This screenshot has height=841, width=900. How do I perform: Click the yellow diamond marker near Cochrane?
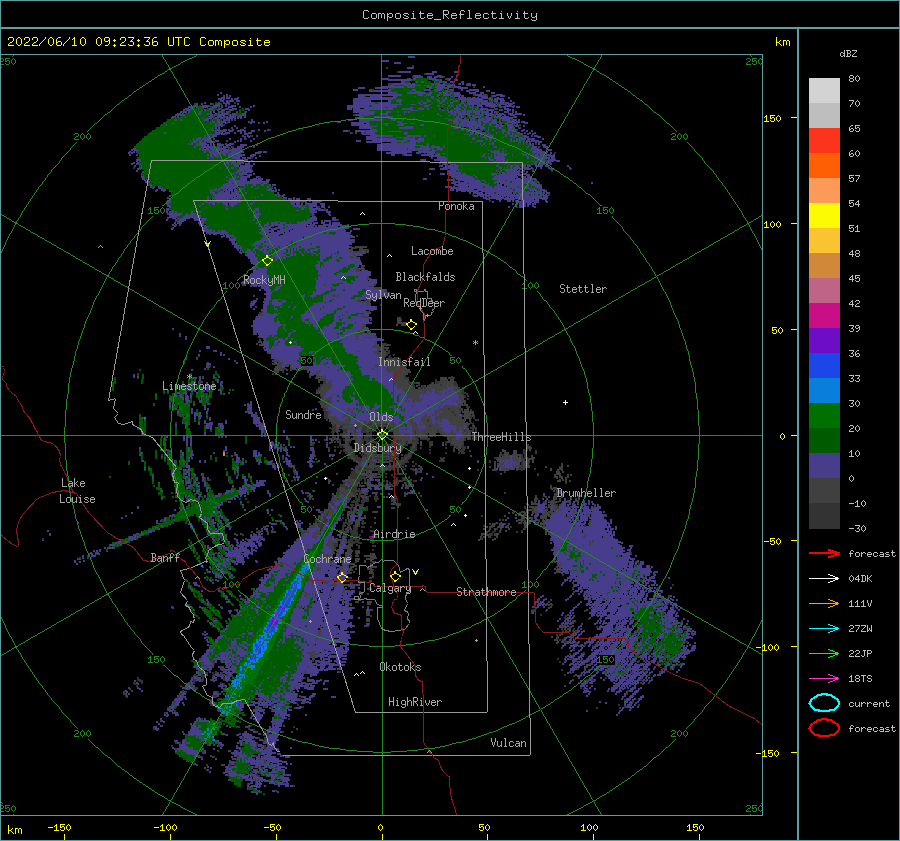coord(342,577)
